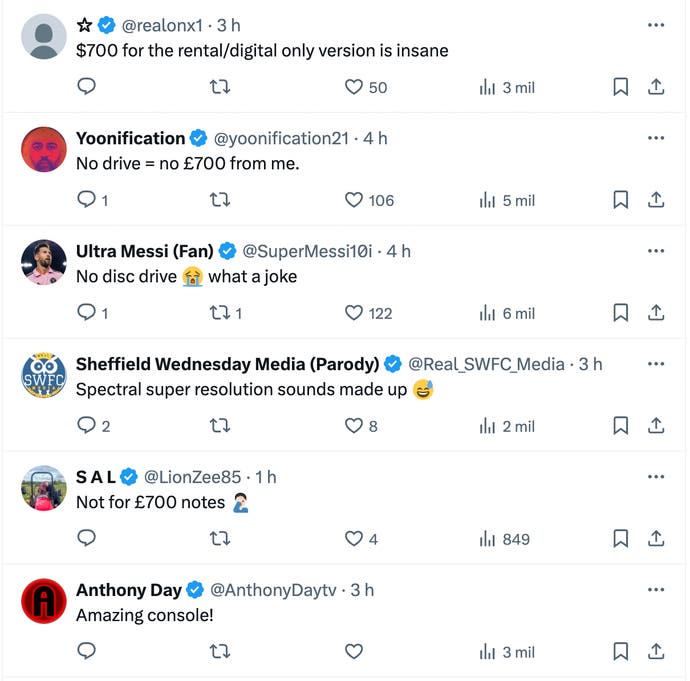Image resolution: width=690 pixels, height=681 pixels.
Task: Click Ultra Messi (Fan) profile avatar
Action: coord(44,262)
